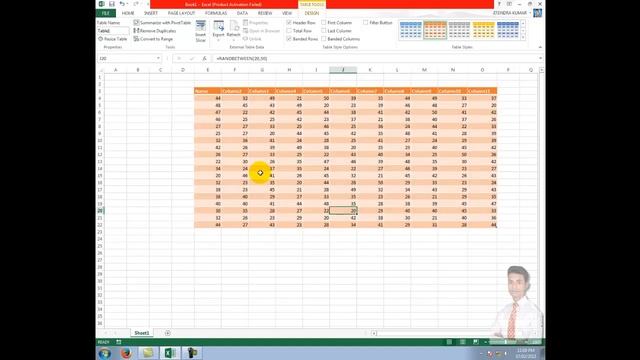The image size is (640, 360).
Task: Select the dark blue table style swatch
Action: tap(508, 31)
